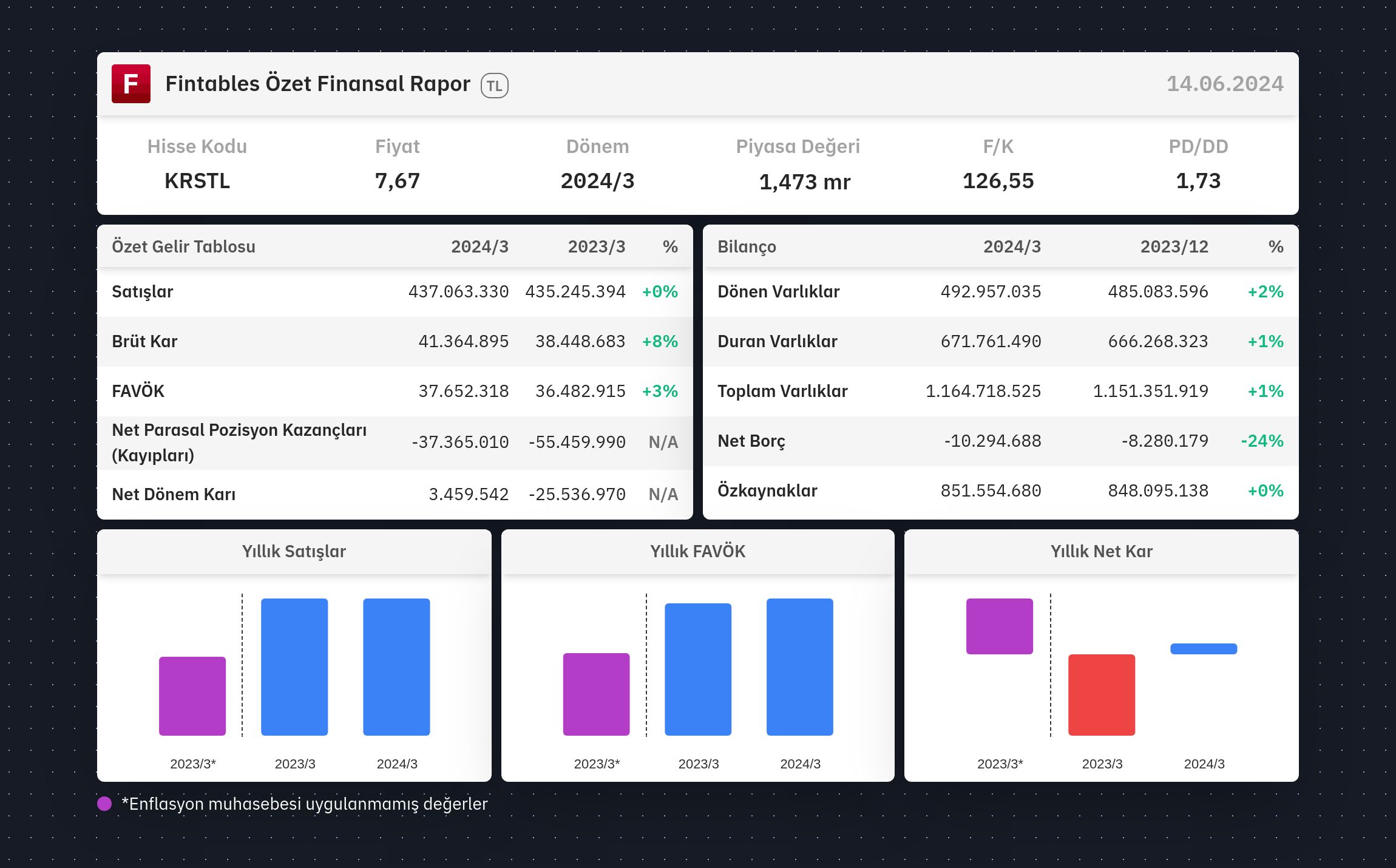Click Net Dönem Karı value 3.459.542
Image resolution: width=1396 pixels, height=868 pixels.
[469, 495]
